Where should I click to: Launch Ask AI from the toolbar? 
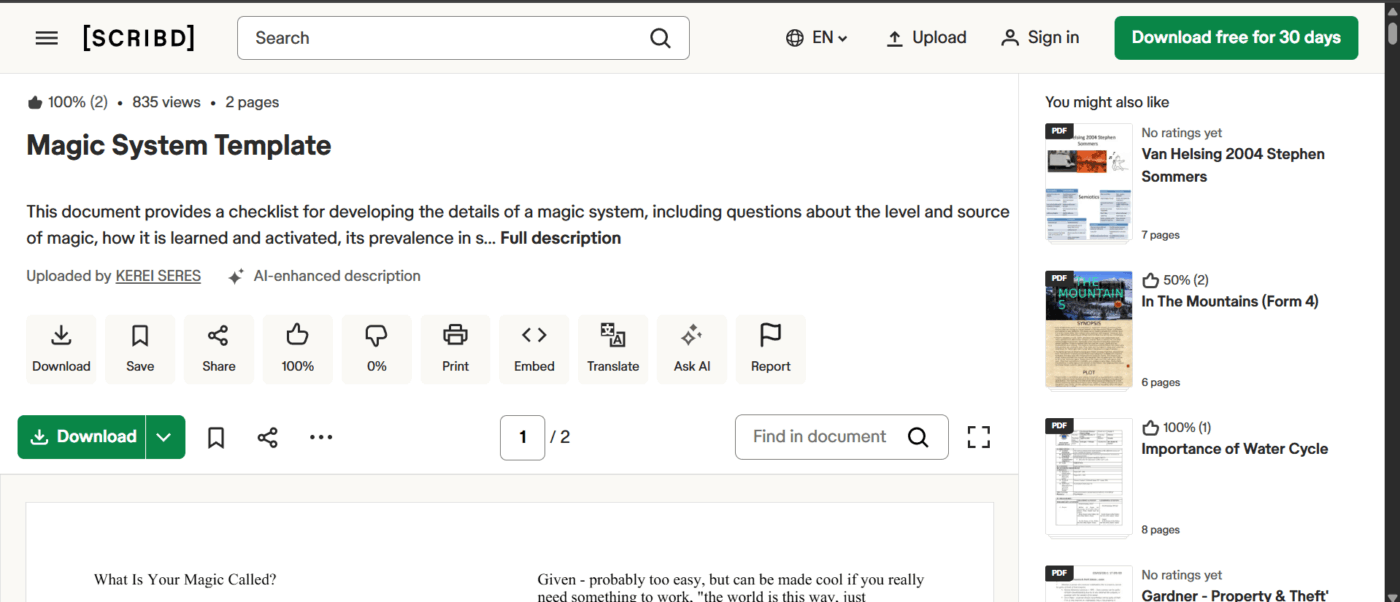692,348
